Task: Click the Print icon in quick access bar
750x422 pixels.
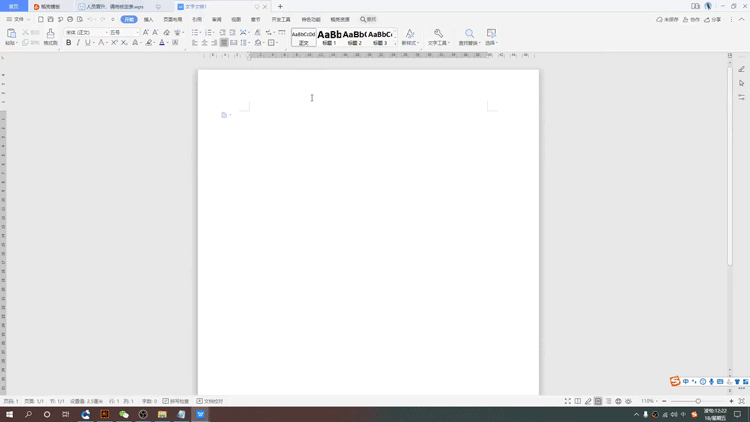Action: [70, 19]
